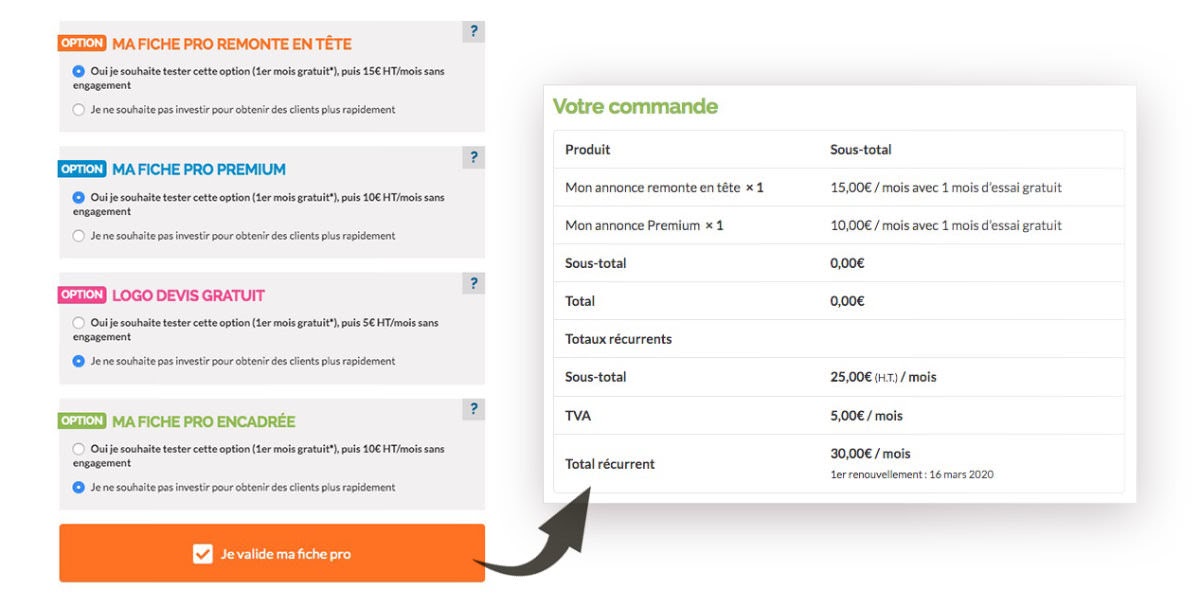Open help for Ma Fiche Pro Remonte En Tête
This screenshot has height=608, width=1200.
tap(472, 31)
